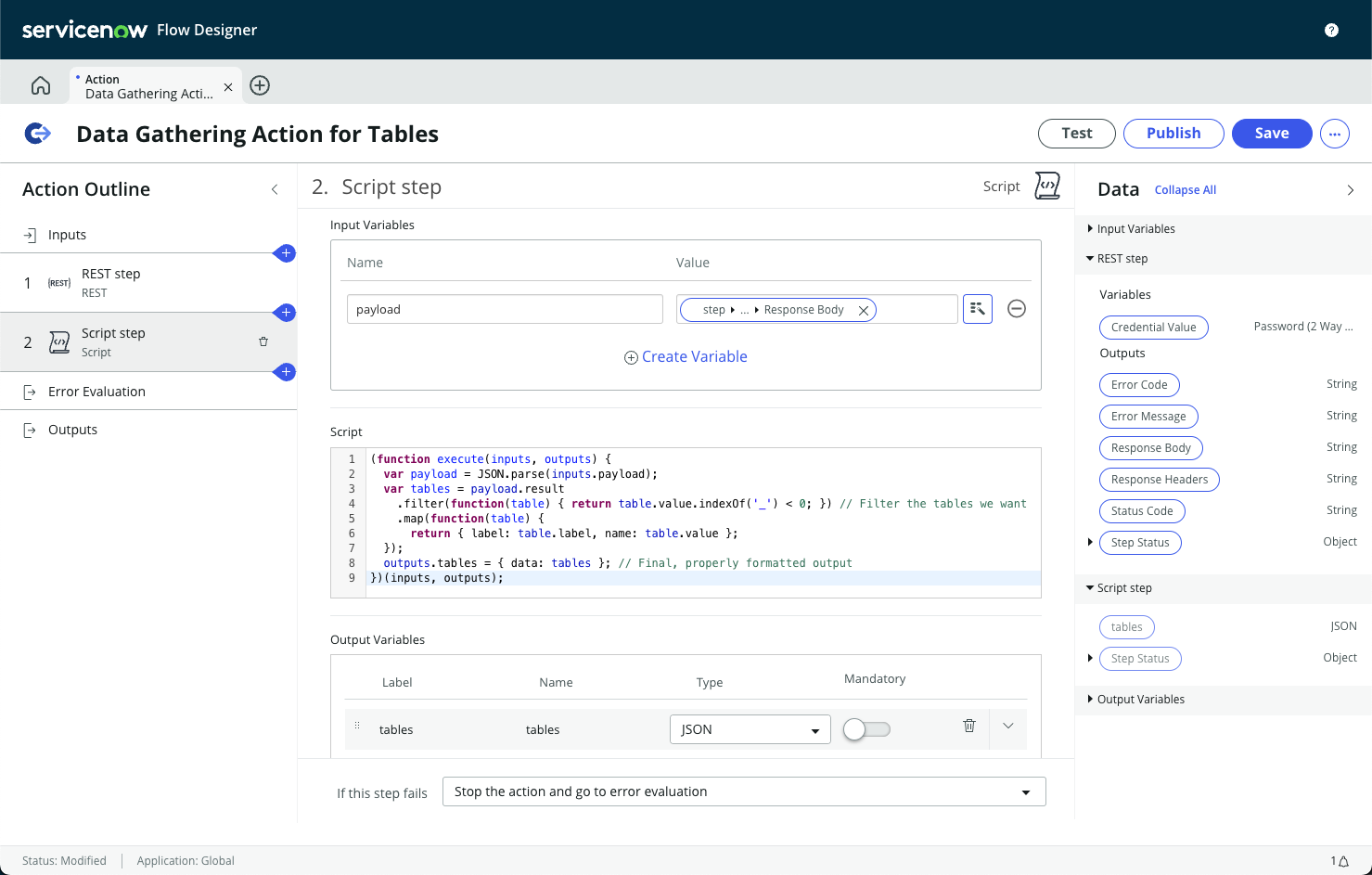Click the Outputs icon in outline
The height and width of the screenshot is (875, 1372).
point(30,430)
